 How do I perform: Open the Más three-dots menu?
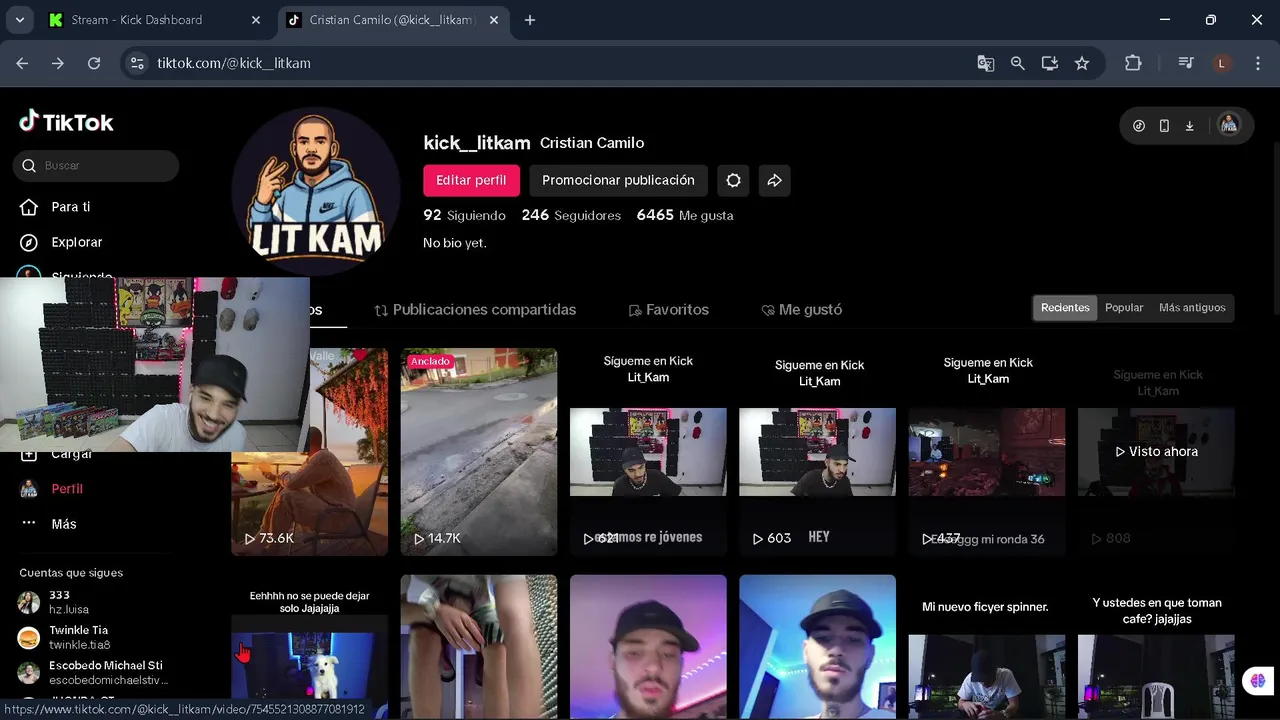coord(29,524)
